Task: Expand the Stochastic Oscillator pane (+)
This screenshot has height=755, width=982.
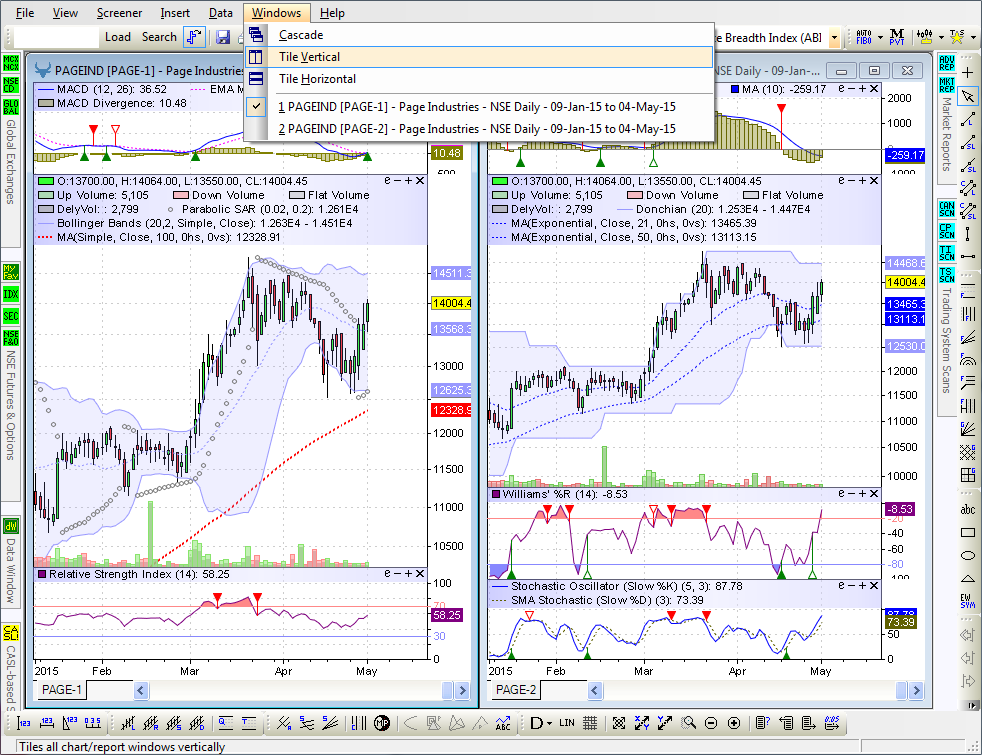Action: [x=862, y=586]
